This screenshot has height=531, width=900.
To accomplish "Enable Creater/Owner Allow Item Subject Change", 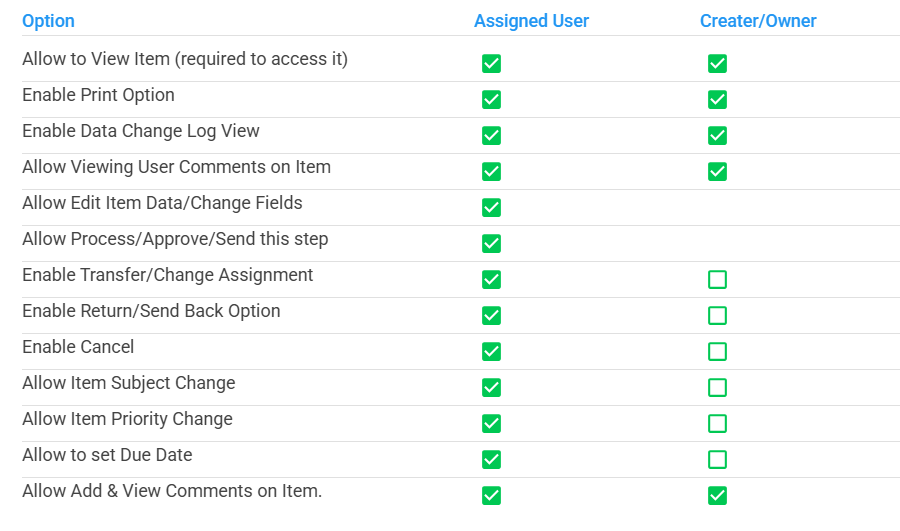I will (717, 388).
